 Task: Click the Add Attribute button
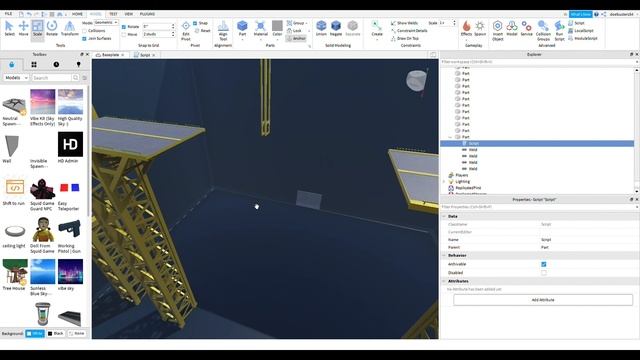click(543, 300)
